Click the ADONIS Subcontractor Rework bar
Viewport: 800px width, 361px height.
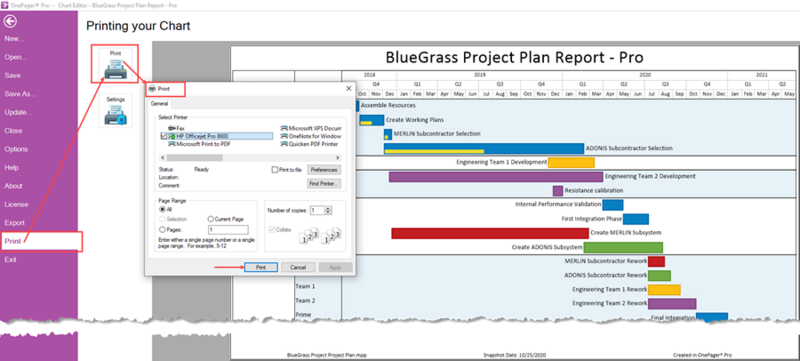coord(659,275)
